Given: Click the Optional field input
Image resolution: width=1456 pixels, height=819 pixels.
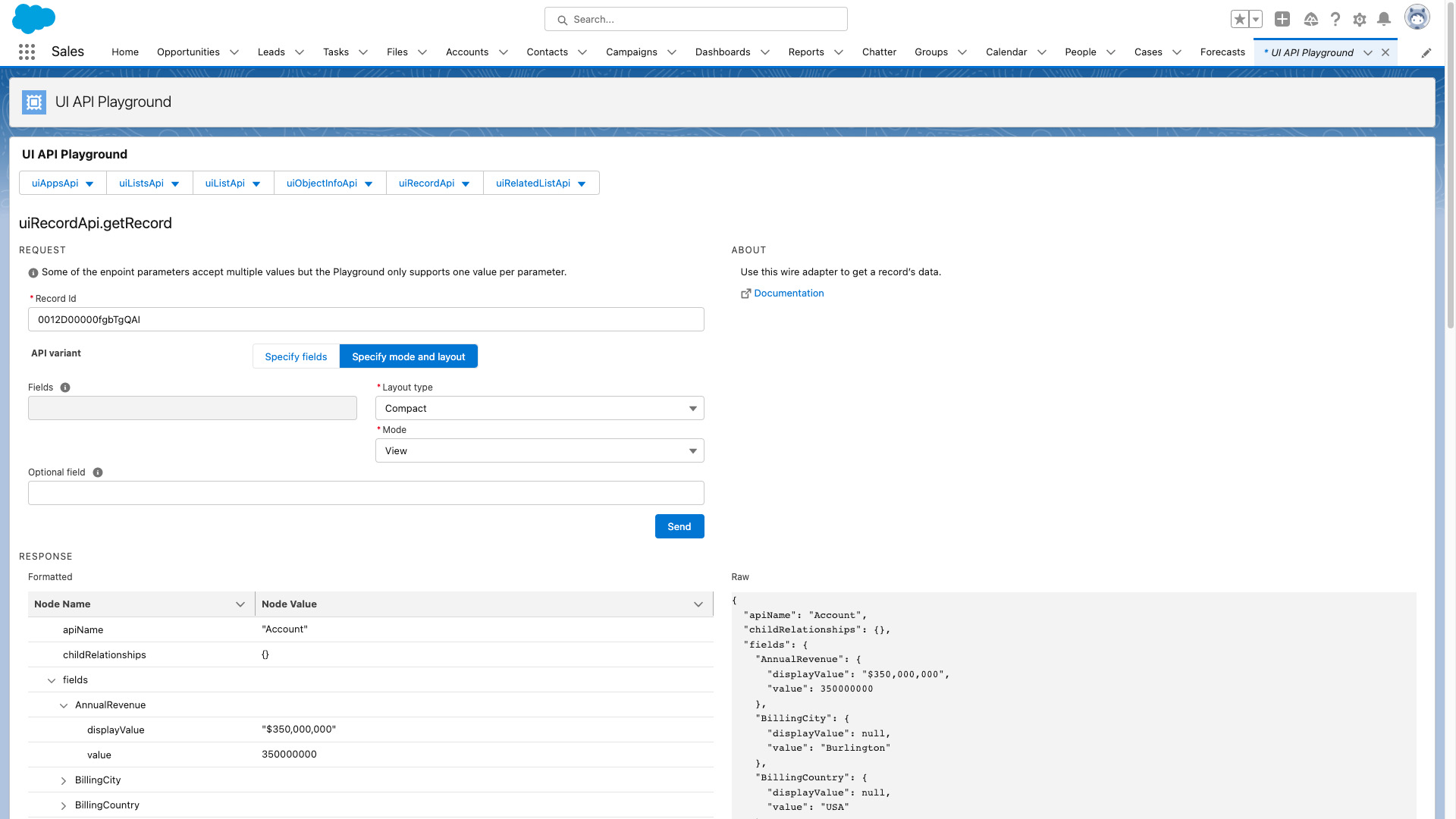Looking at the screenshot, I should coord(366,493).
